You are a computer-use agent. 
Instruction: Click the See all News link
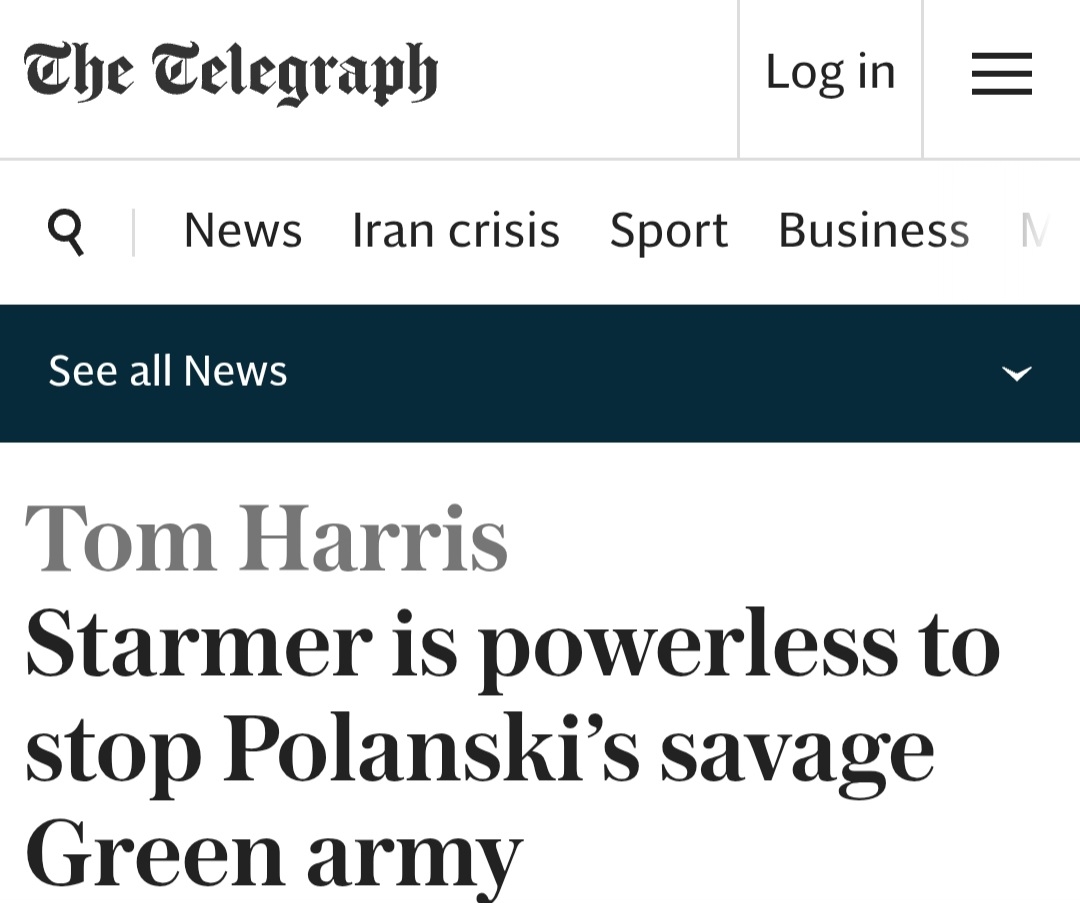point(168,372)
